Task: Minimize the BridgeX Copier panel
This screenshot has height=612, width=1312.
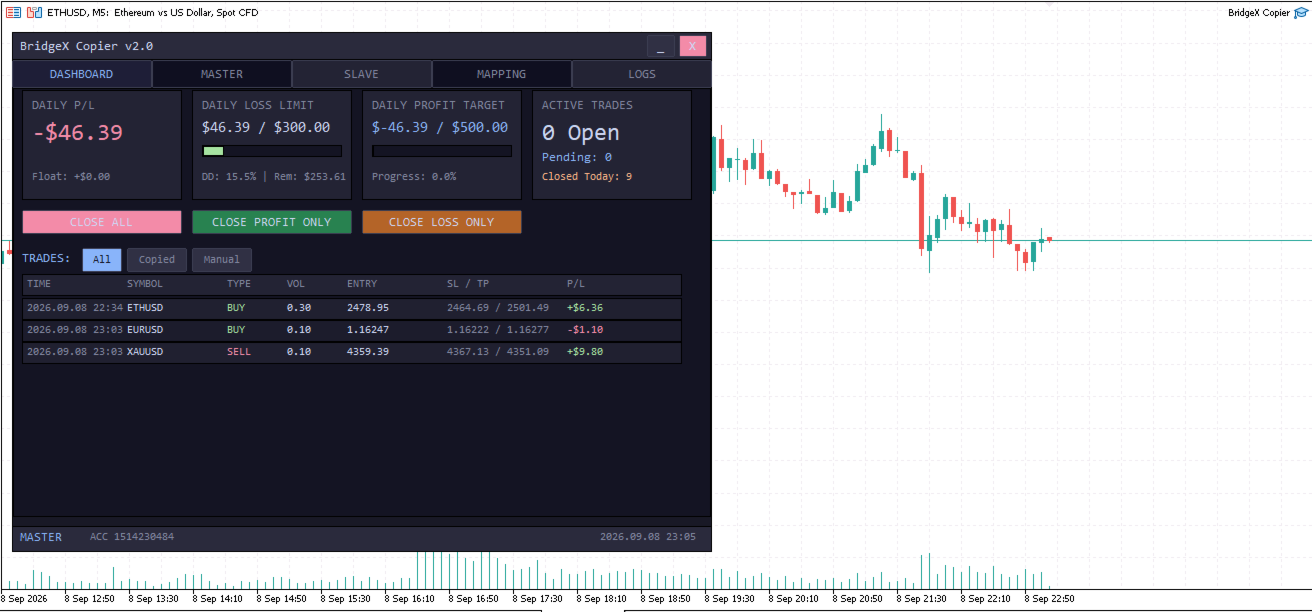Action: point(661,46)
